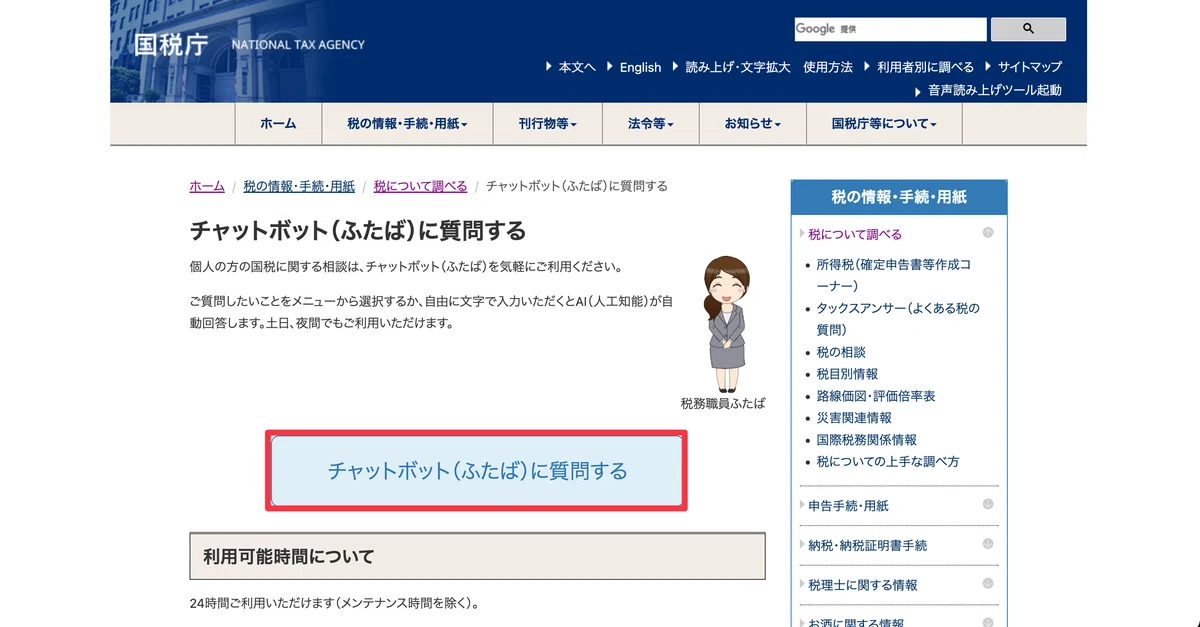1200x627 pixels.
Task: Open 税の情報・手続・用紙 navigation dropdown
Action: coord(407,124)
